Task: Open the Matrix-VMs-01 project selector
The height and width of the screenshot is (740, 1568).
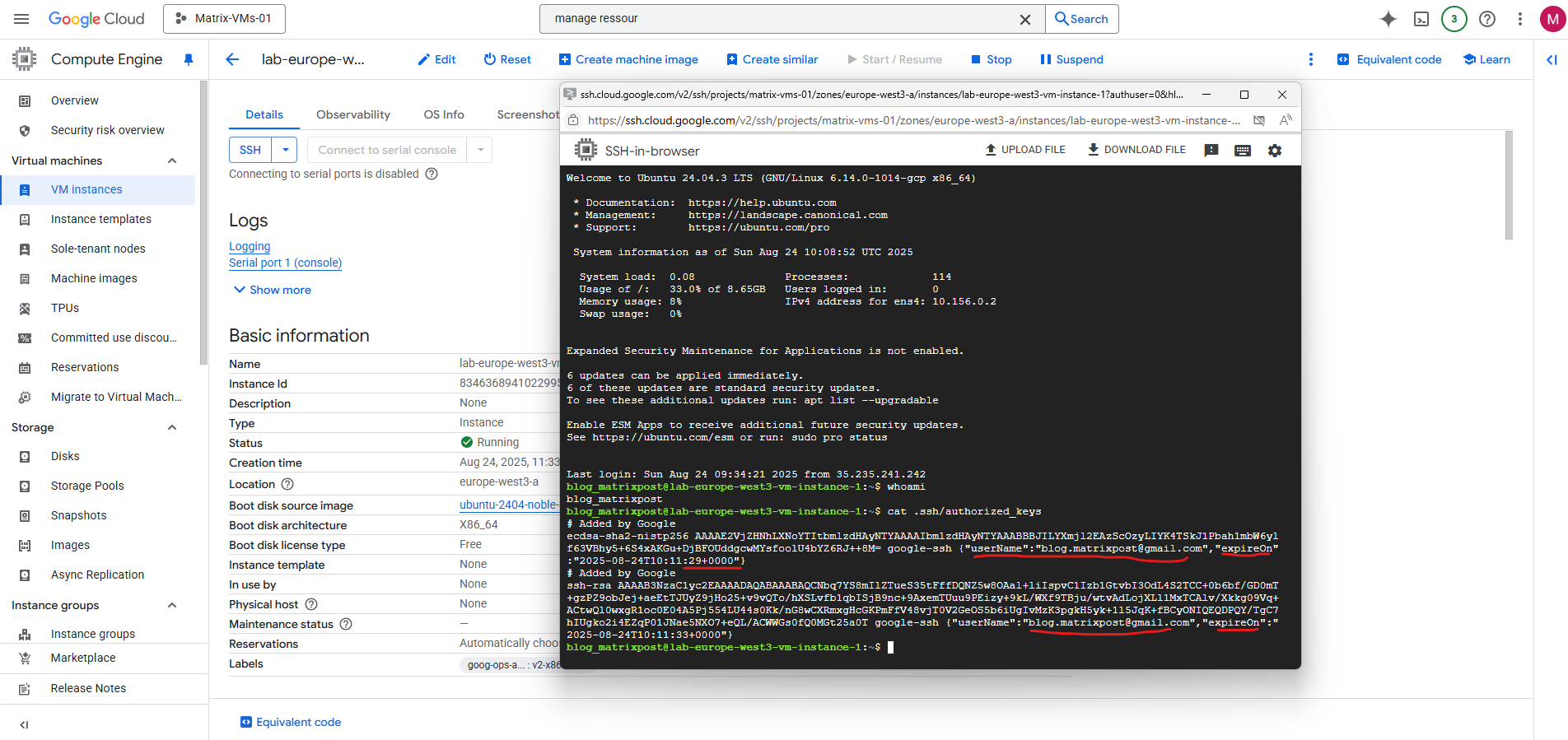Action: 224,18
